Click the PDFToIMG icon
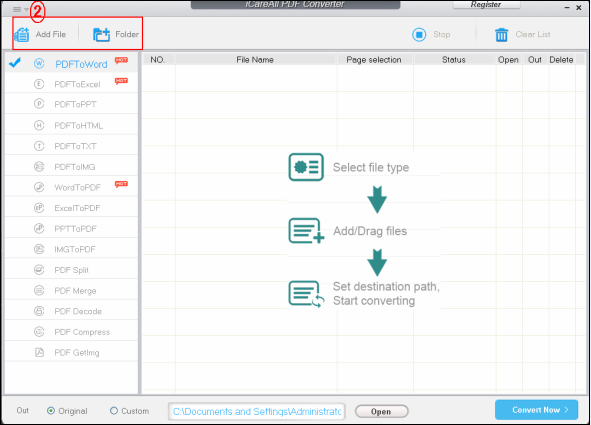 [39, 166]
